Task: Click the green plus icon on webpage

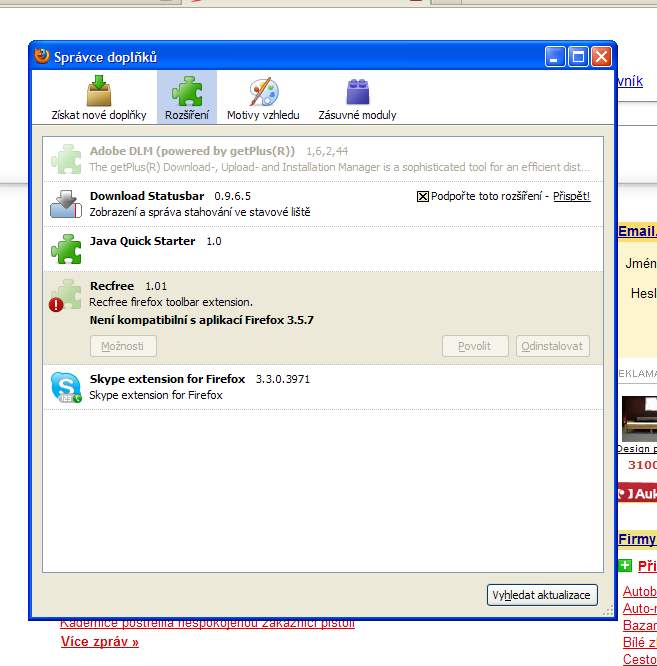Action: [x=625, y=565]
